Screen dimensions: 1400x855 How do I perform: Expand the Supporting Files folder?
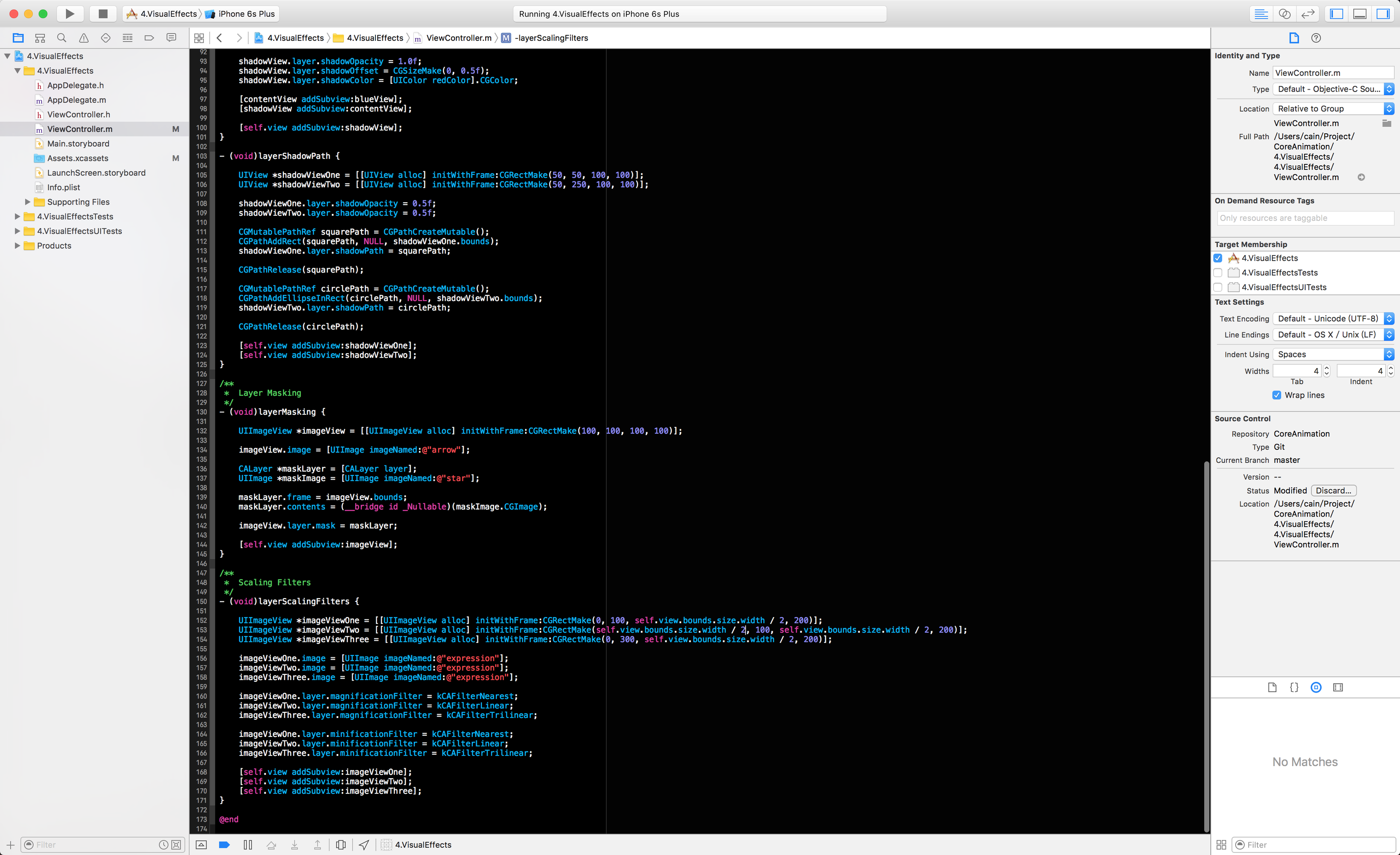tap(27, 202)
